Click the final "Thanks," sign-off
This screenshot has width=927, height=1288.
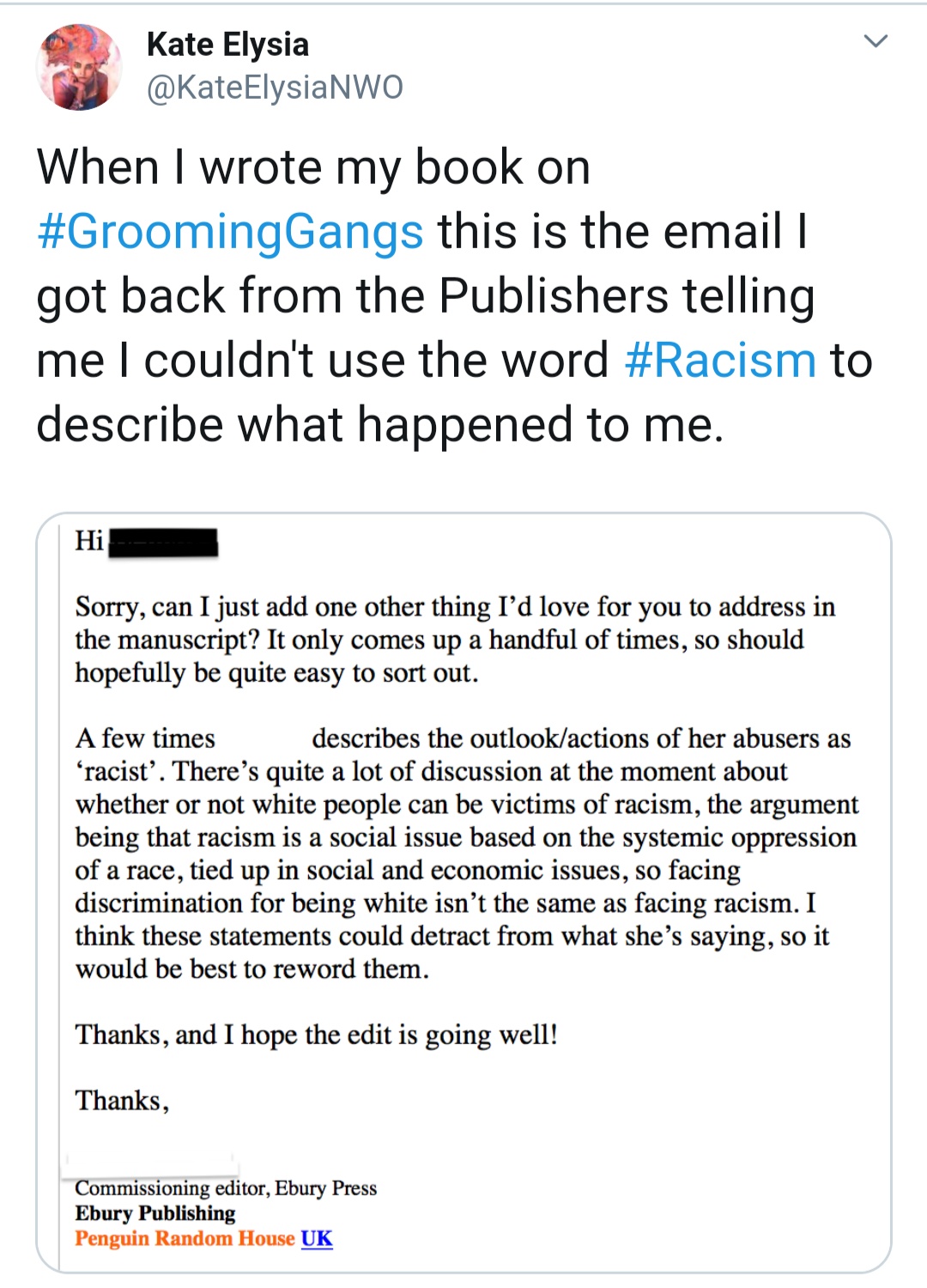pos(122,1101)
